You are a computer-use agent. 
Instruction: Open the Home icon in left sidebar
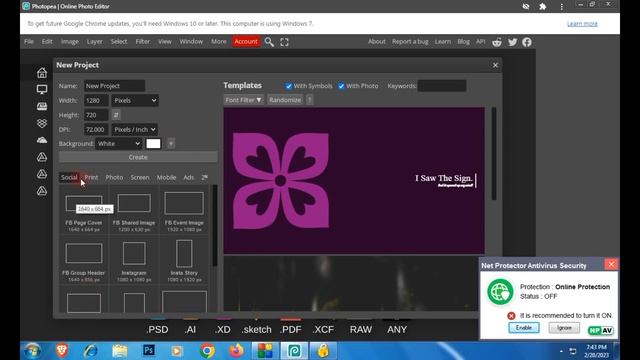(x=42, y=73)
